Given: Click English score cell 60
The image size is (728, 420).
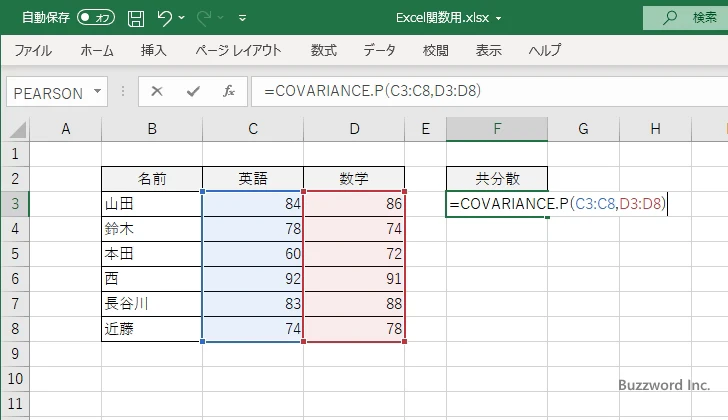Looking at the screenshot, I should tap(253, 254).
